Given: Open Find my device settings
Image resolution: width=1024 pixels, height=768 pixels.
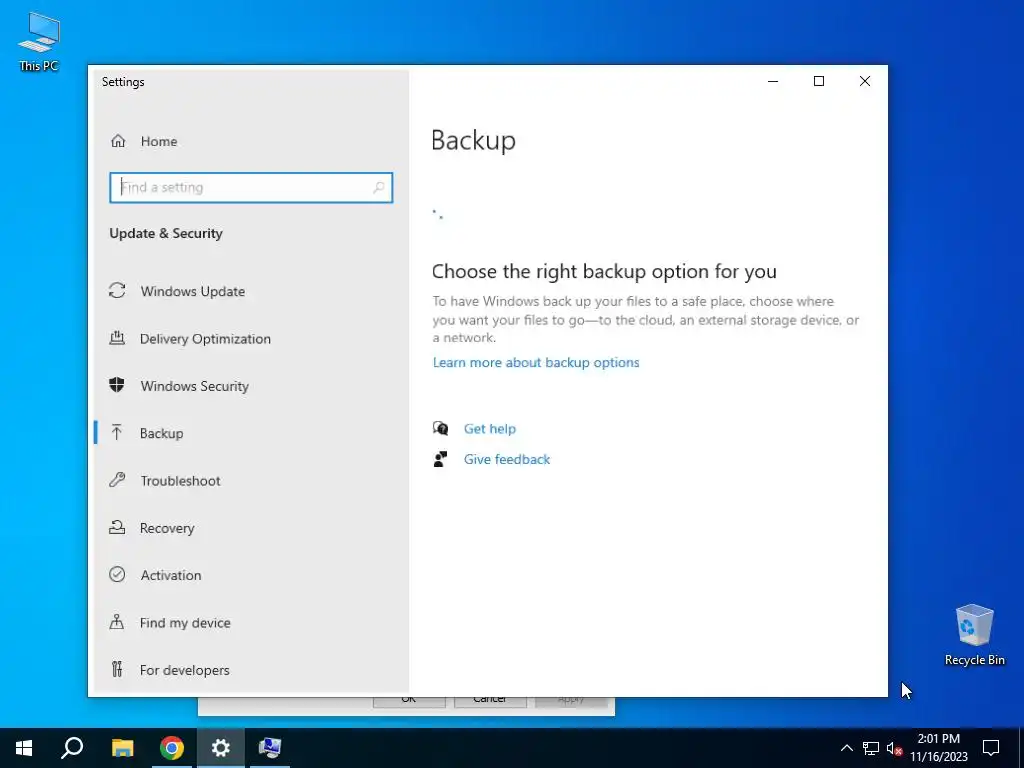Looking at the screenshot, I should click(185, 622).
